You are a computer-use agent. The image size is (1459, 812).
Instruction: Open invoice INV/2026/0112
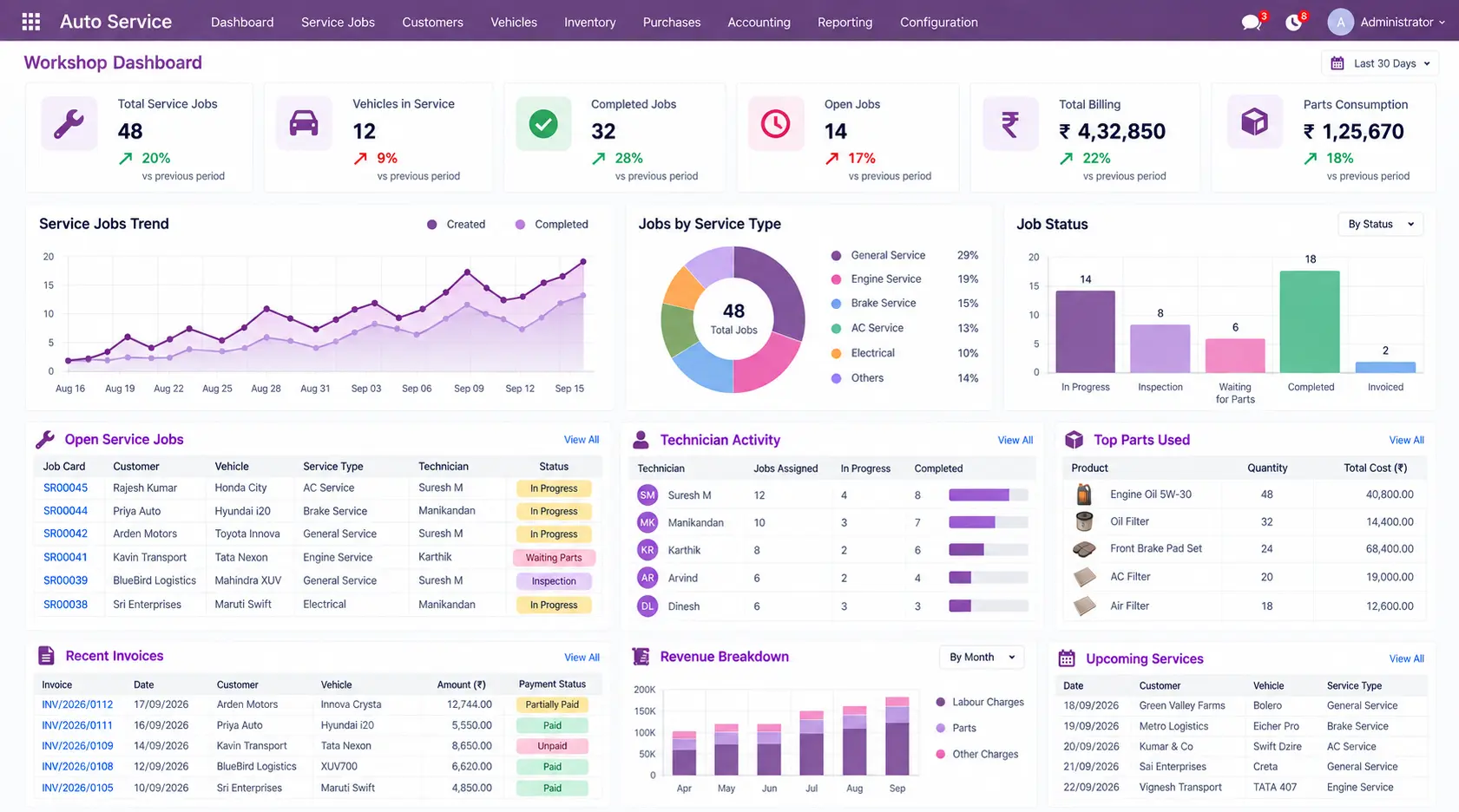pos(77,705)
